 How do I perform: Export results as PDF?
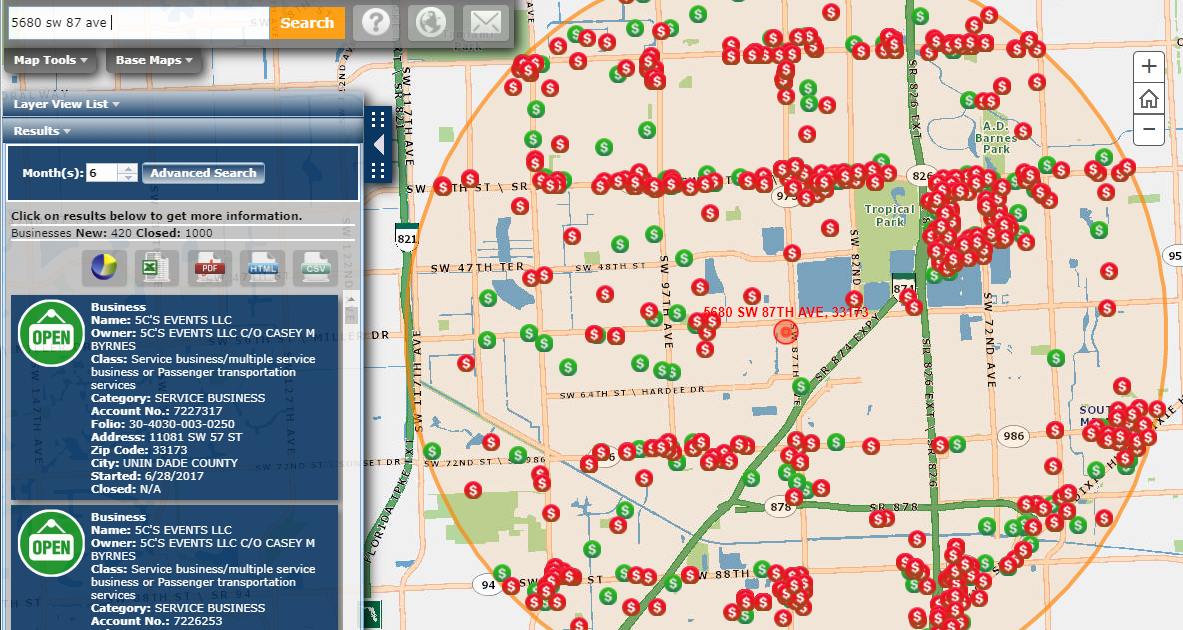pyautogui.click(x=210, y=267)
